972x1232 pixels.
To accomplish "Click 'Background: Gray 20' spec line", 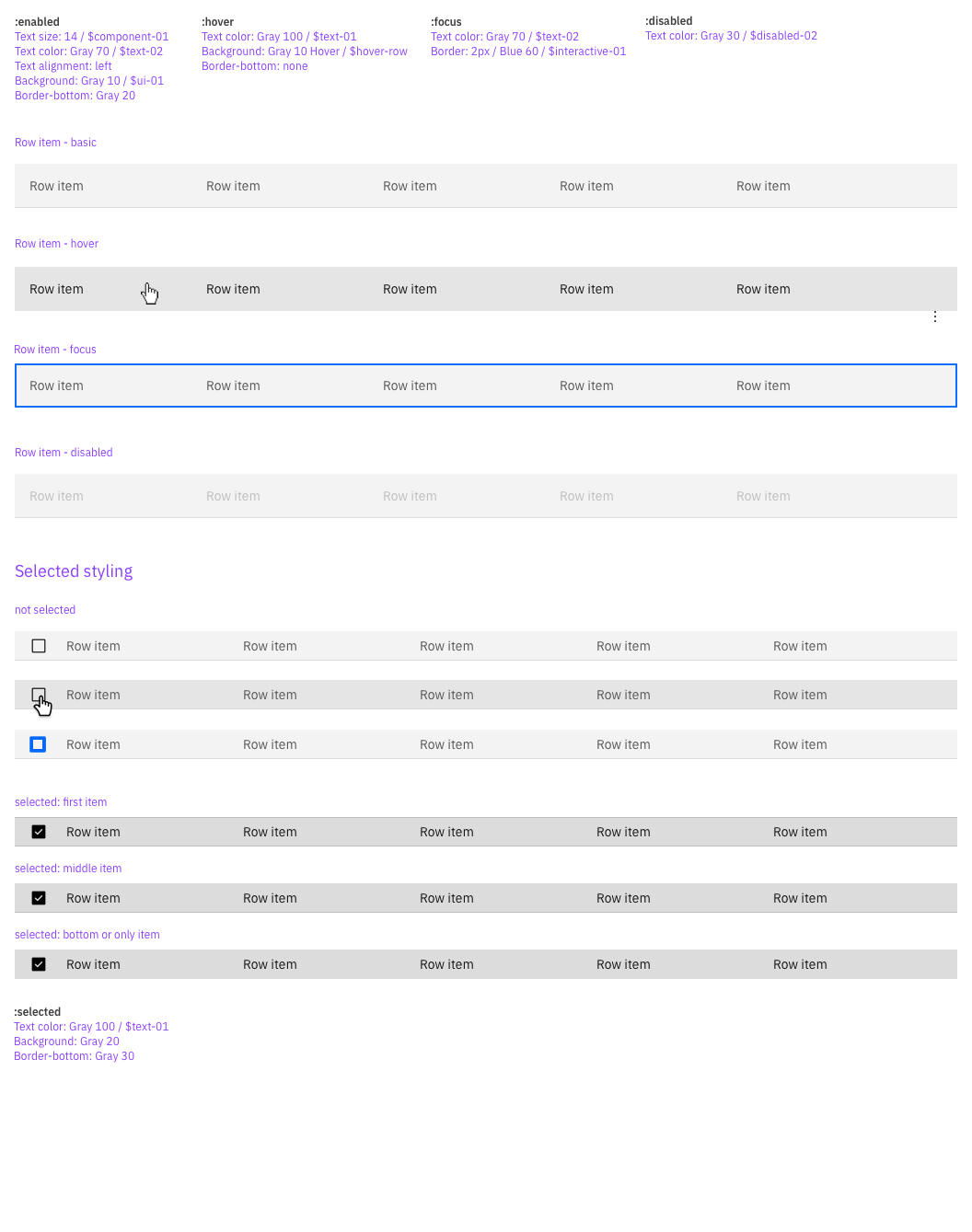I will 67,1042.
